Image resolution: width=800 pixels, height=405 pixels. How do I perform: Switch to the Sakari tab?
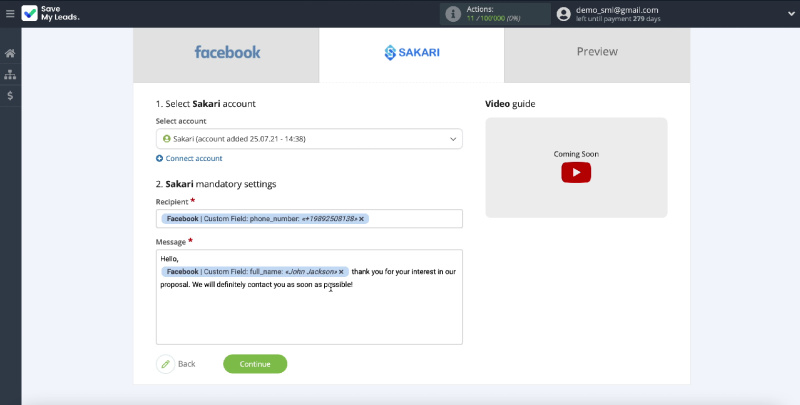pos(411,53)
